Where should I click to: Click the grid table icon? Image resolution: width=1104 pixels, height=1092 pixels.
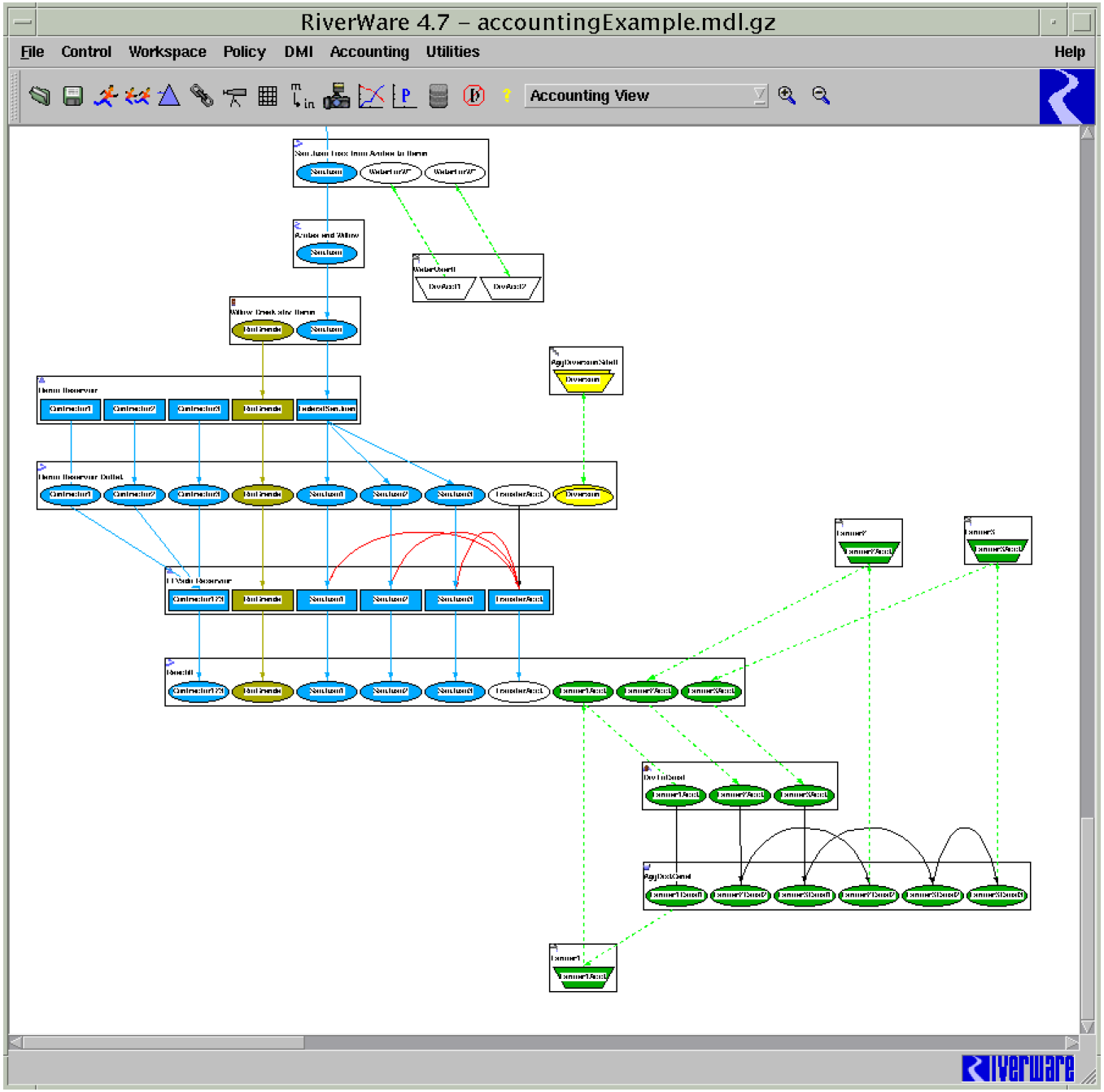pyautogui.click(x=268, y=96)
